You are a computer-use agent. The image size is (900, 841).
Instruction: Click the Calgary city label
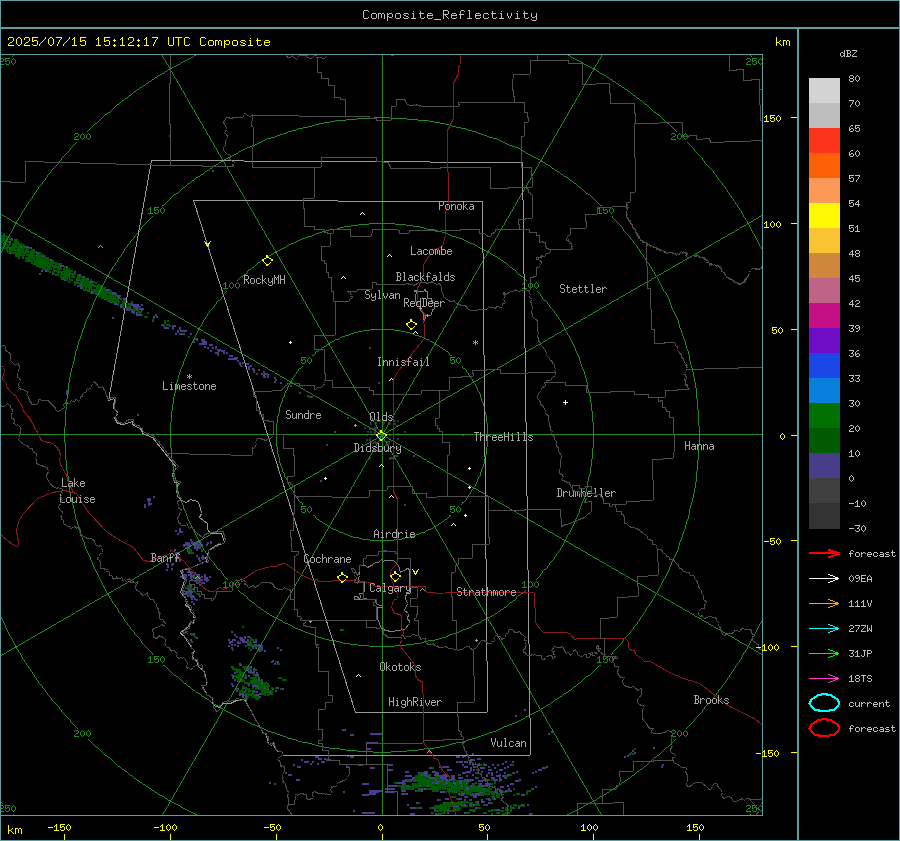[x=390, y=588]
